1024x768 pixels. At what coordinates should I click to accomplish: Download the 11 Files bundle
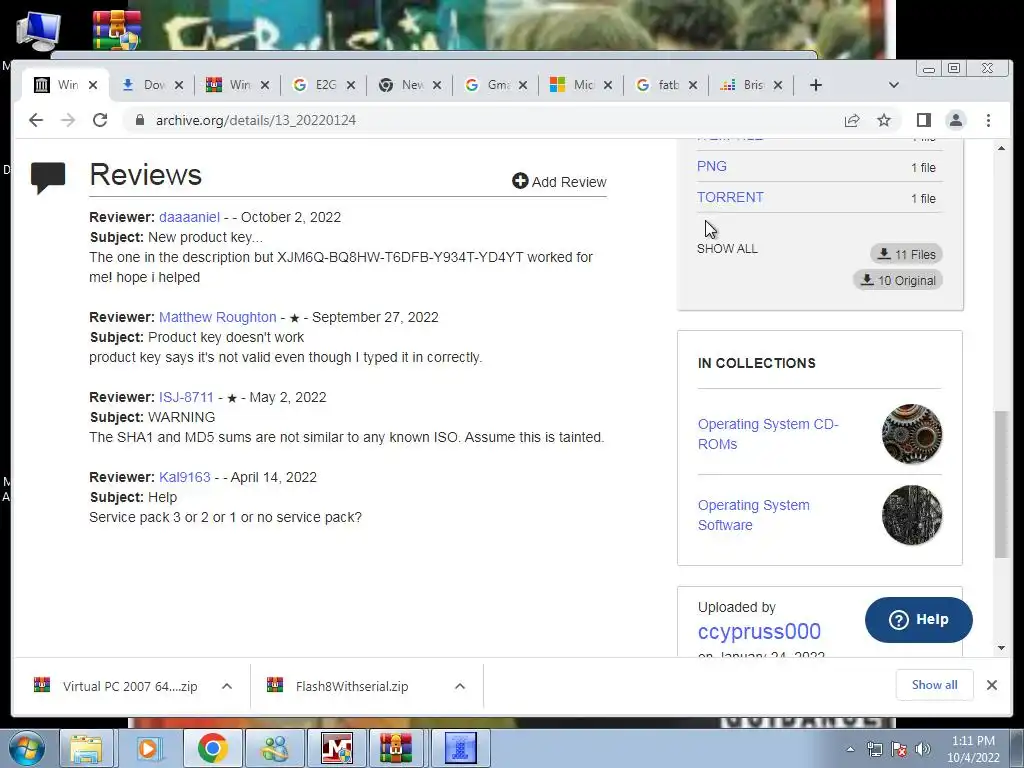coord(906,254)
